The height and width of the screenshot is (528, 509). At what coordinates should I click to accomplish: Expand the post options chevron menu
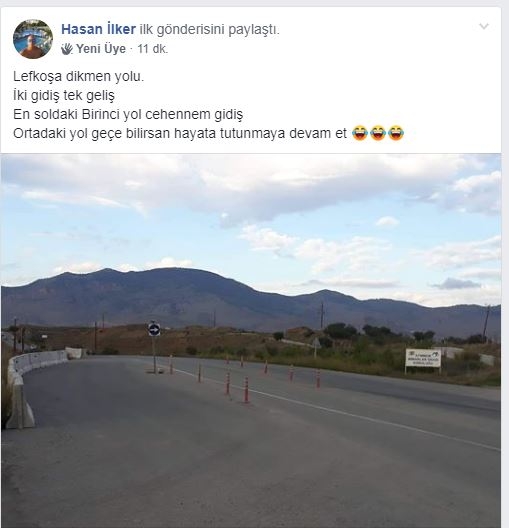pos(484,26)
